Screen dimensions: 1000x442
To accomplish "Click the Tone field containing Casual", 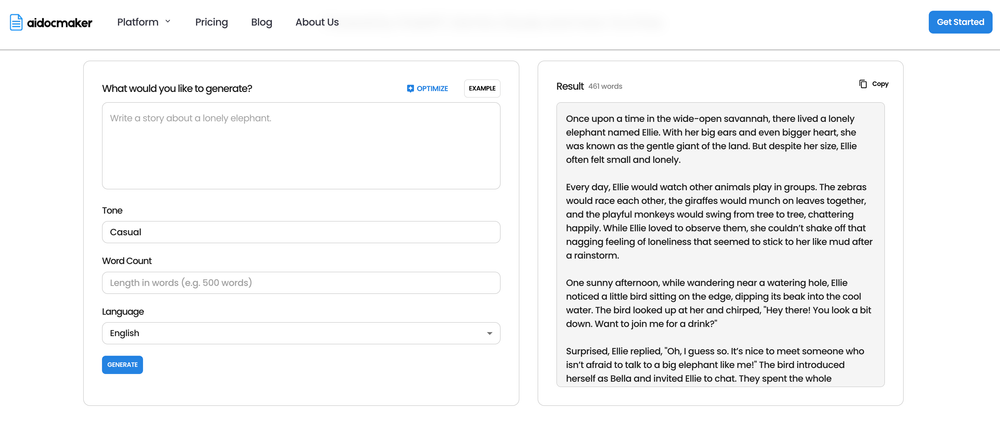I will coord(301,232).
